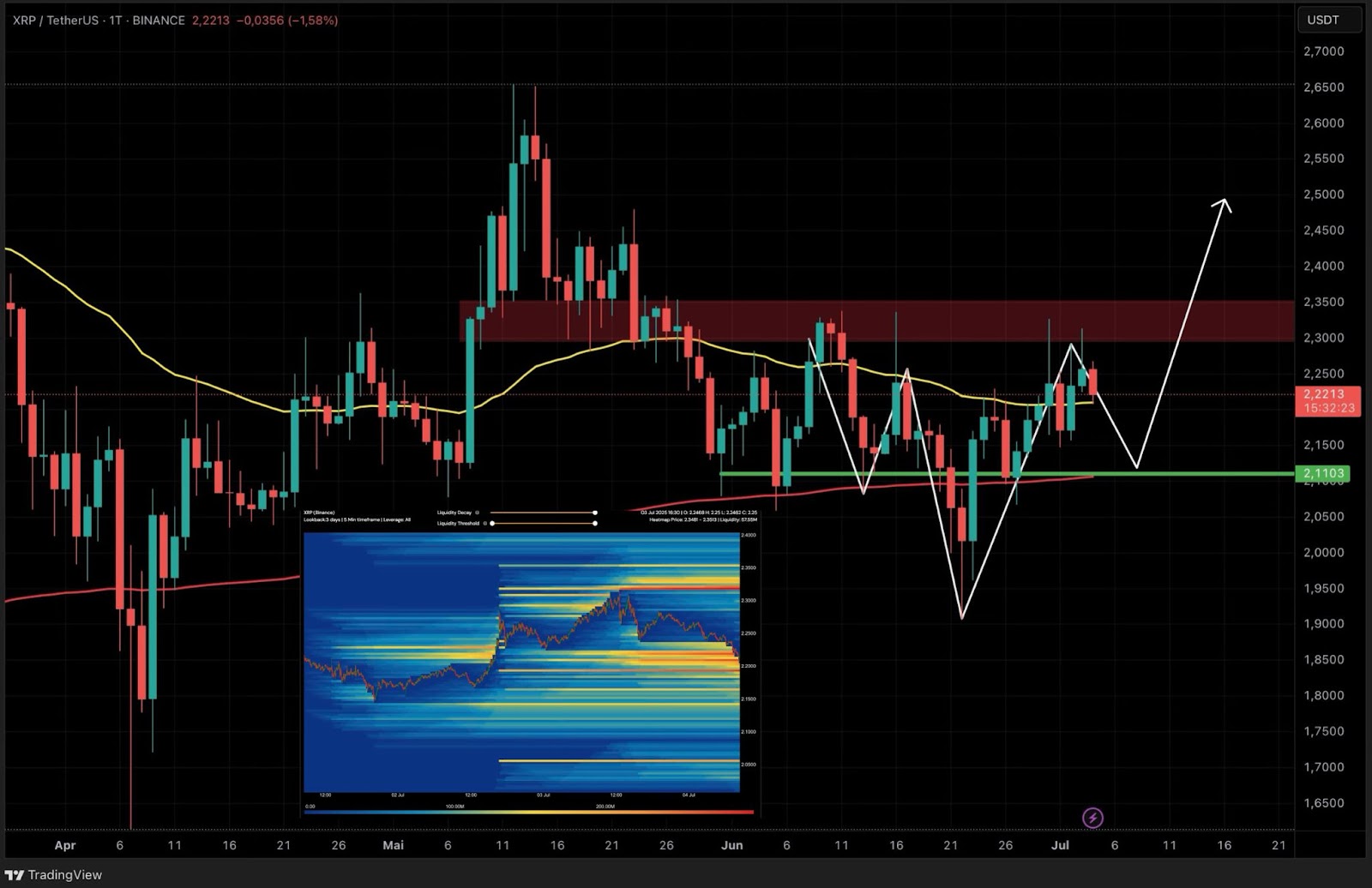Viewport: 1372px width, 888px height.
Task: Click the BINANCE exchange label in header
Action: pyautogui.click(x=159, y=20)
